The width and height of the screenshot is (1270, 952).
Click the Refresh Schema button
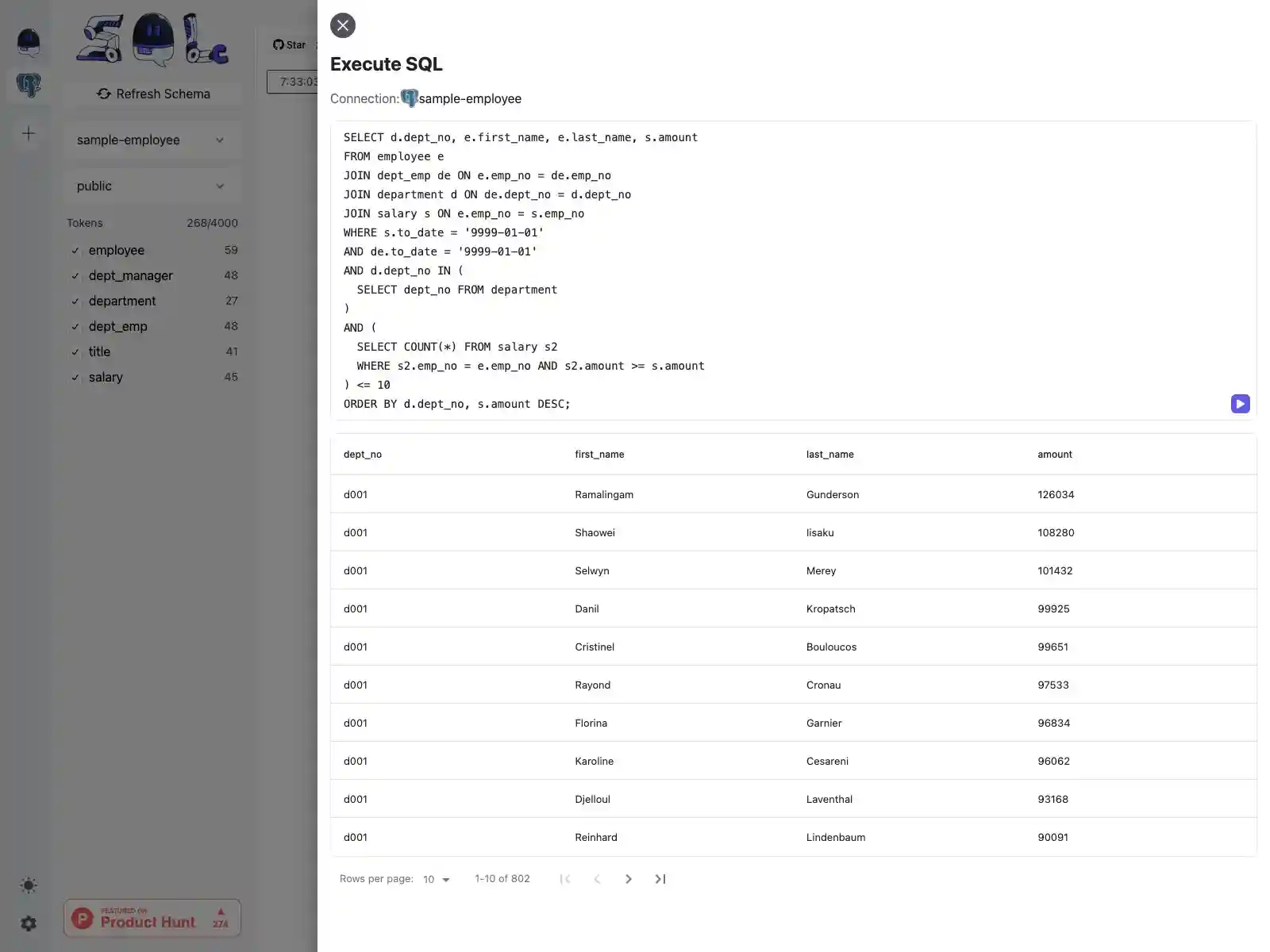[x=153, y=94]
